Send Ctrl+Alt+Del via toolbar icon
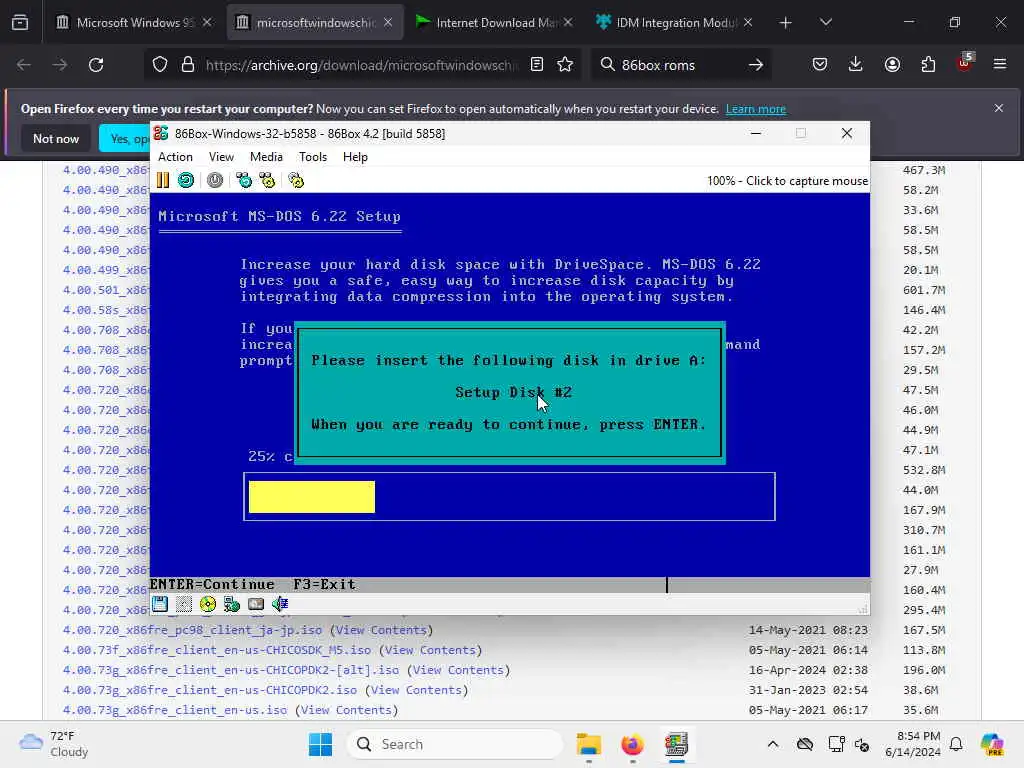Screen dimensions: 1024x768 coord(244,180)
